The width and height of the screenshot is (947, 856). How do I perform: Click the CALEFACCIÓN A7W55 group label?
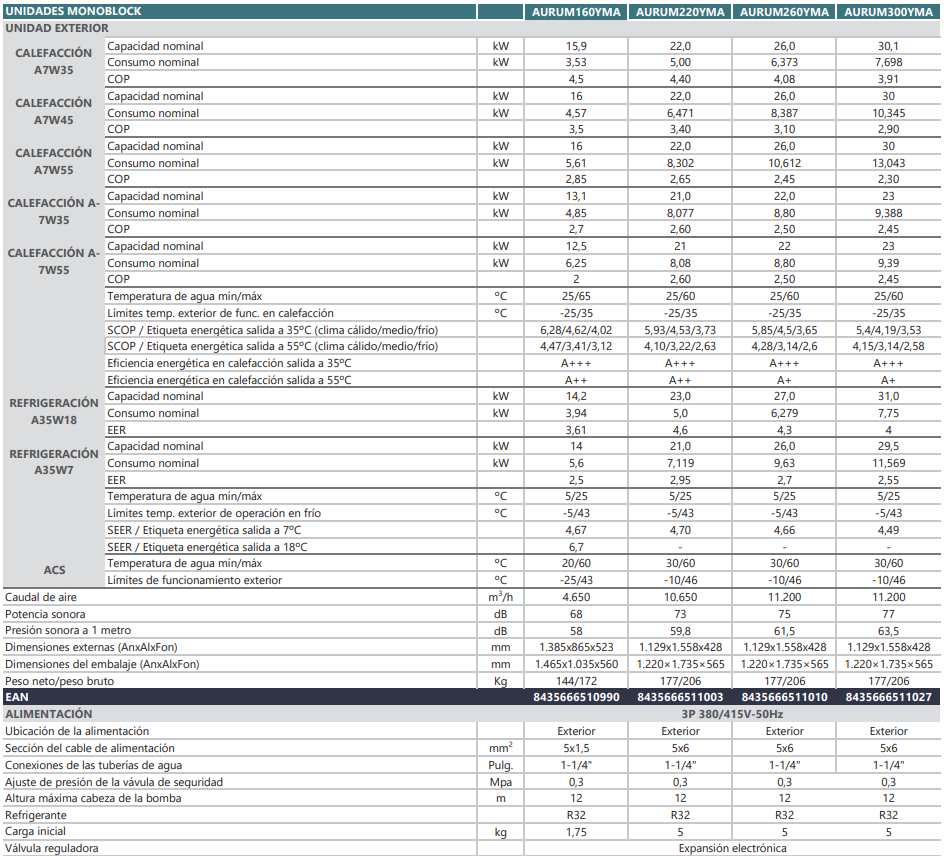[x=54, y=162]
